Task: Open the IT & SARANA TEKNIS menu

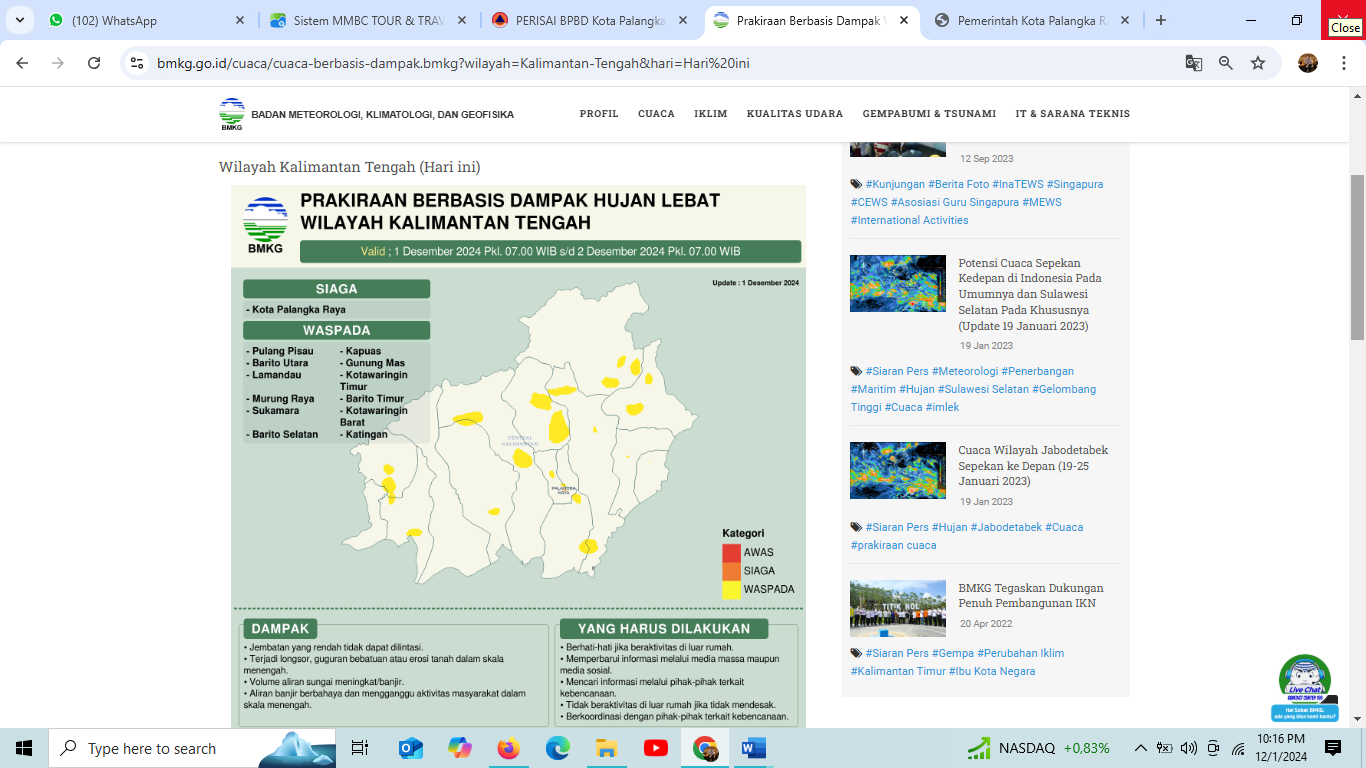Action: coord(1073,114)
